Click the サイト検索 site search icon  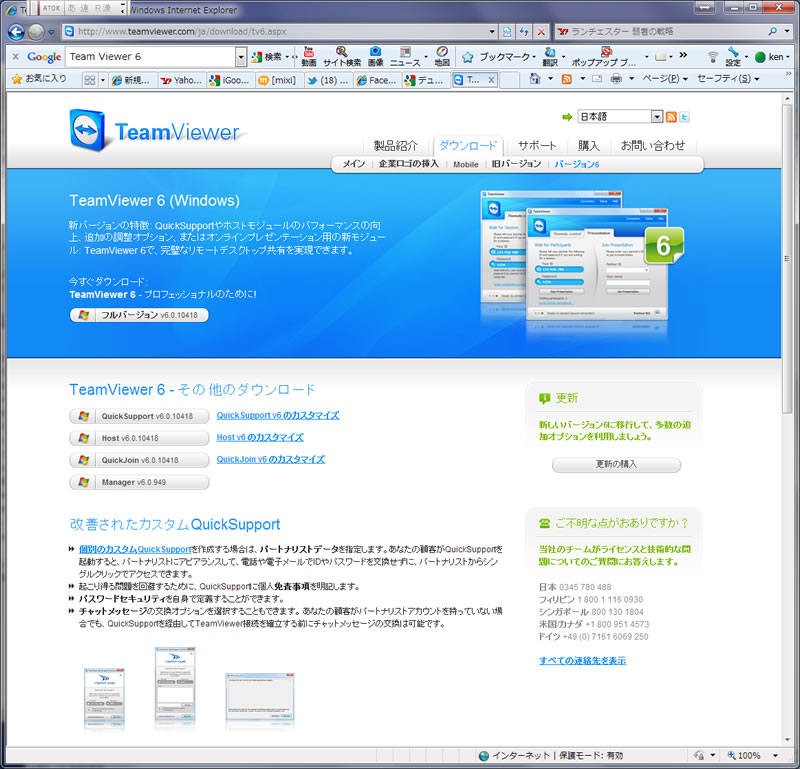pos(341,56)
